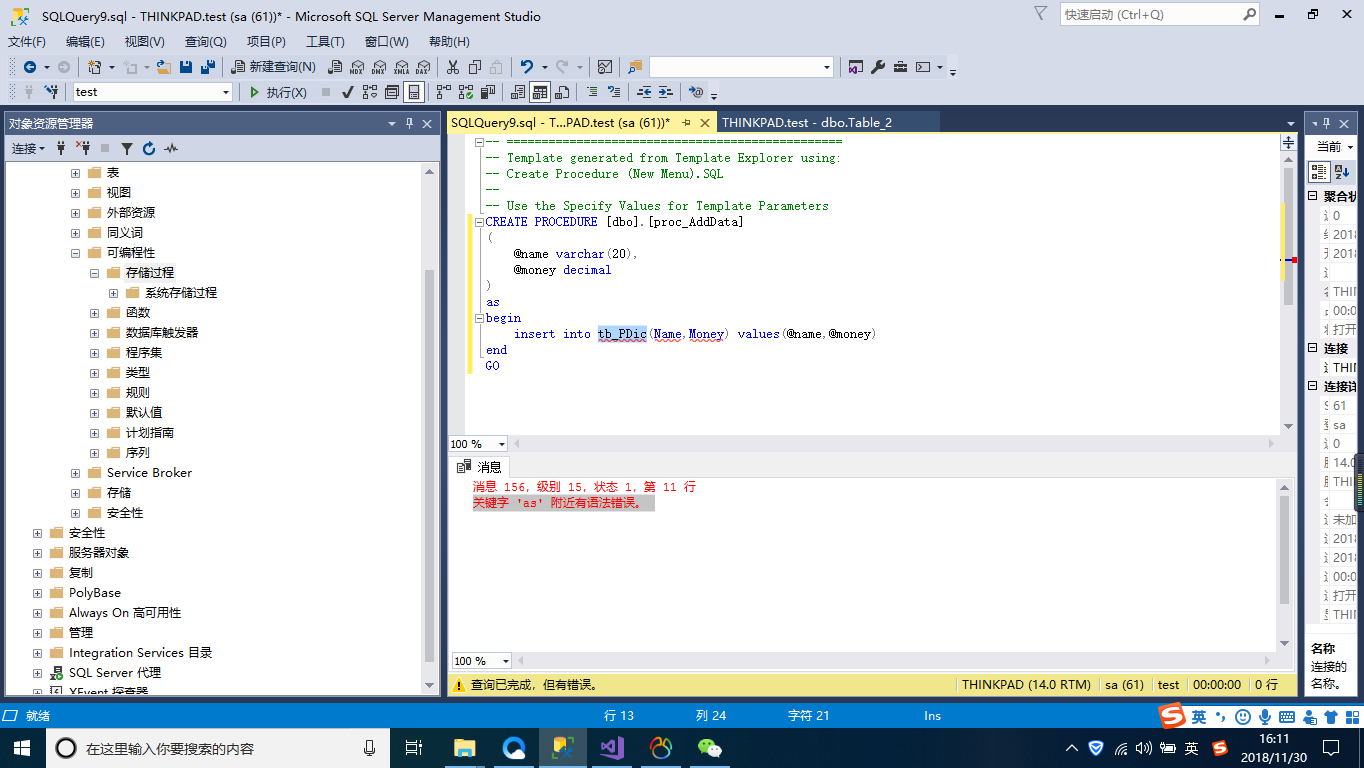Open the 连接 dropdown in Object Explorer
The width and height of the screenshot is (1364, 768).
tap(28, 148)
